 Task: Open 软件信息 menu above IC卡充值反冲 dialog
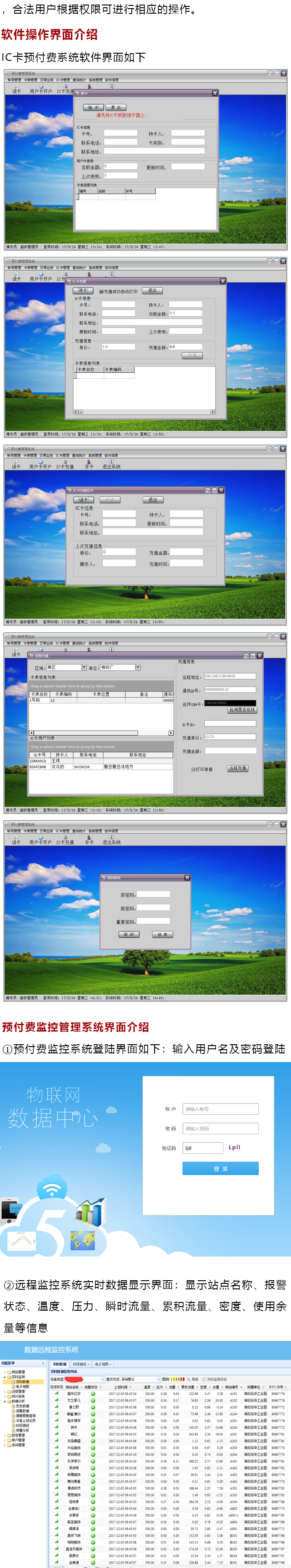click(x=111, y=455)
